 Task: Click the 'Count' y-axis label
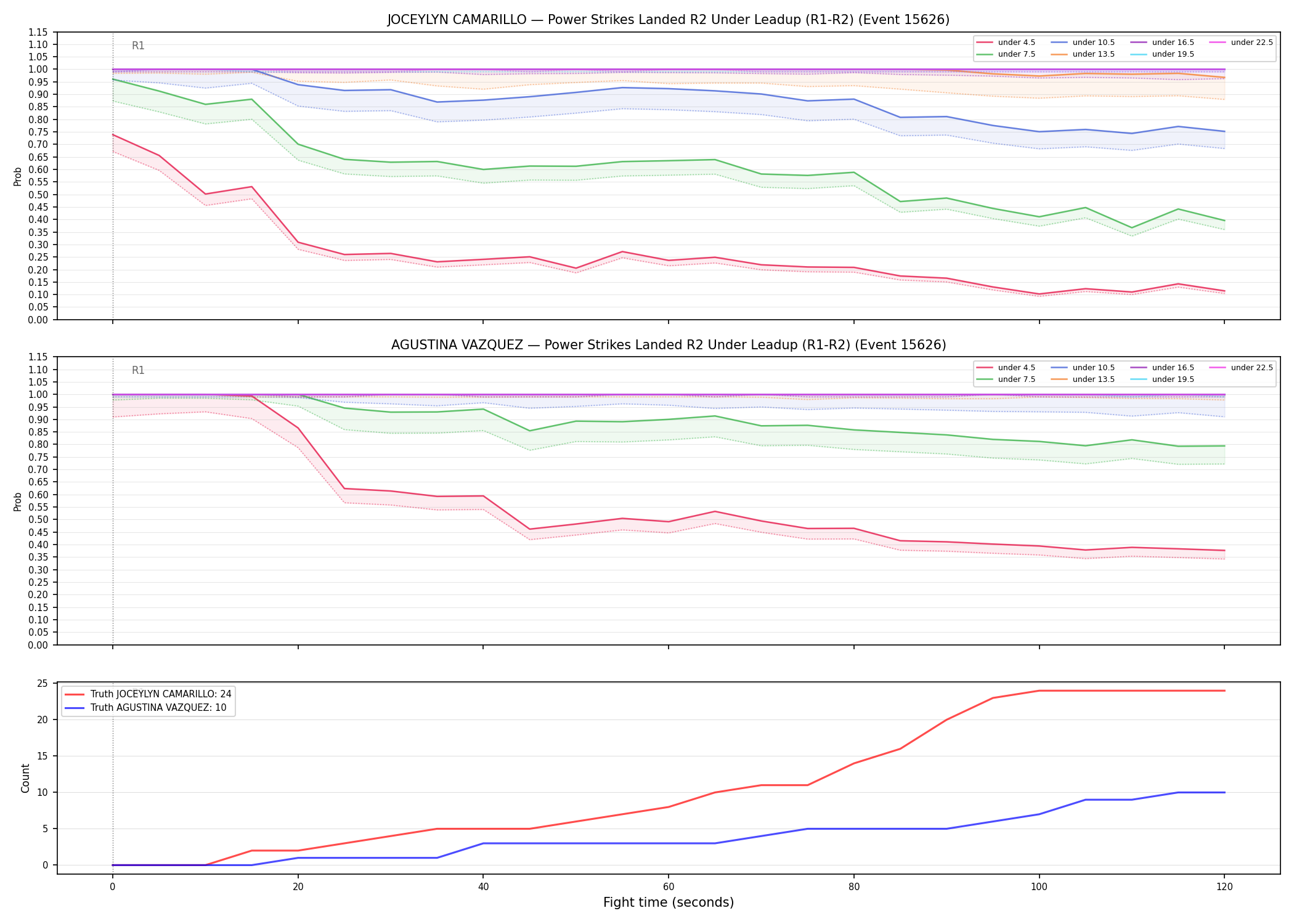25,778
